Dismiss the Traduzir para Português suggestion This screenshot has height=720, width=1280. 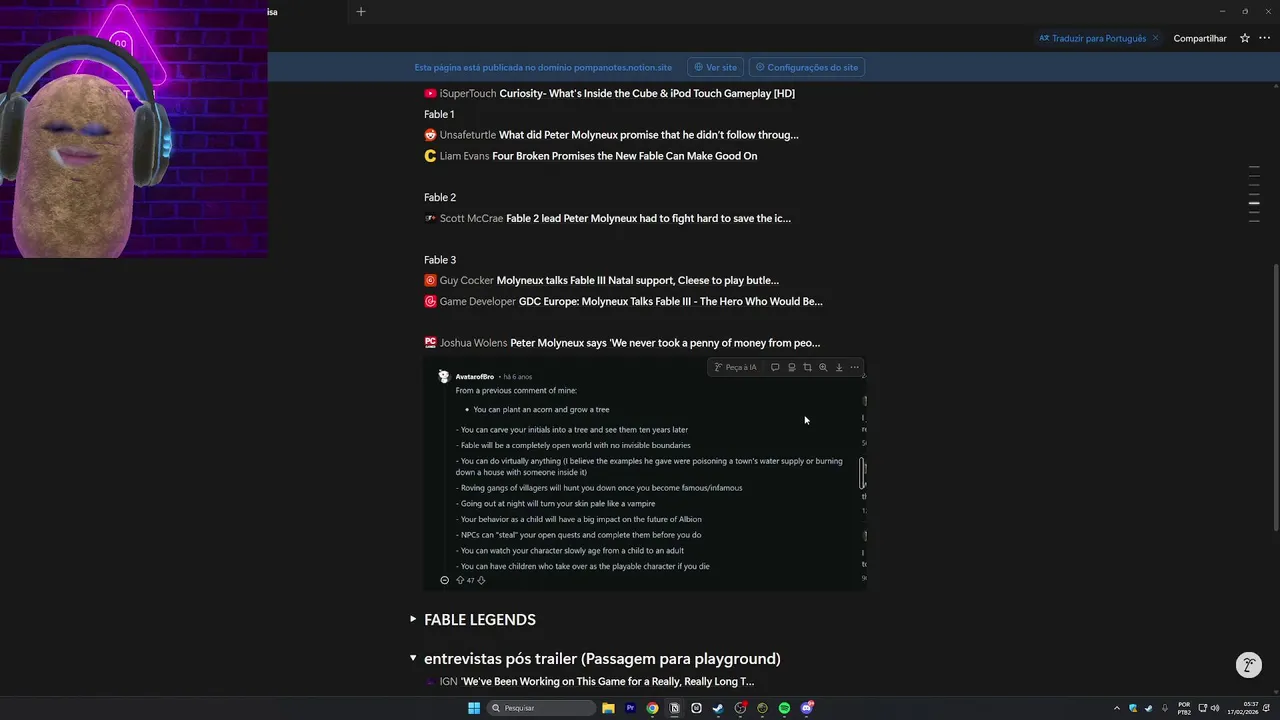pos(1155,38)
